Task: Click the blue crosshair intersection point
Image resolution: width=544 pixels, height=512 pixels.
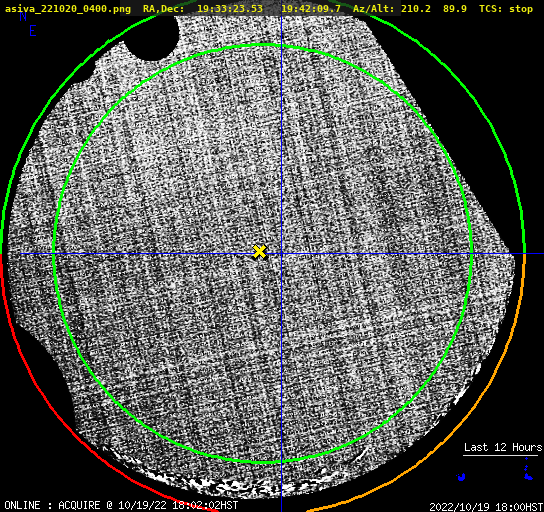Action: tap(281, 254)
